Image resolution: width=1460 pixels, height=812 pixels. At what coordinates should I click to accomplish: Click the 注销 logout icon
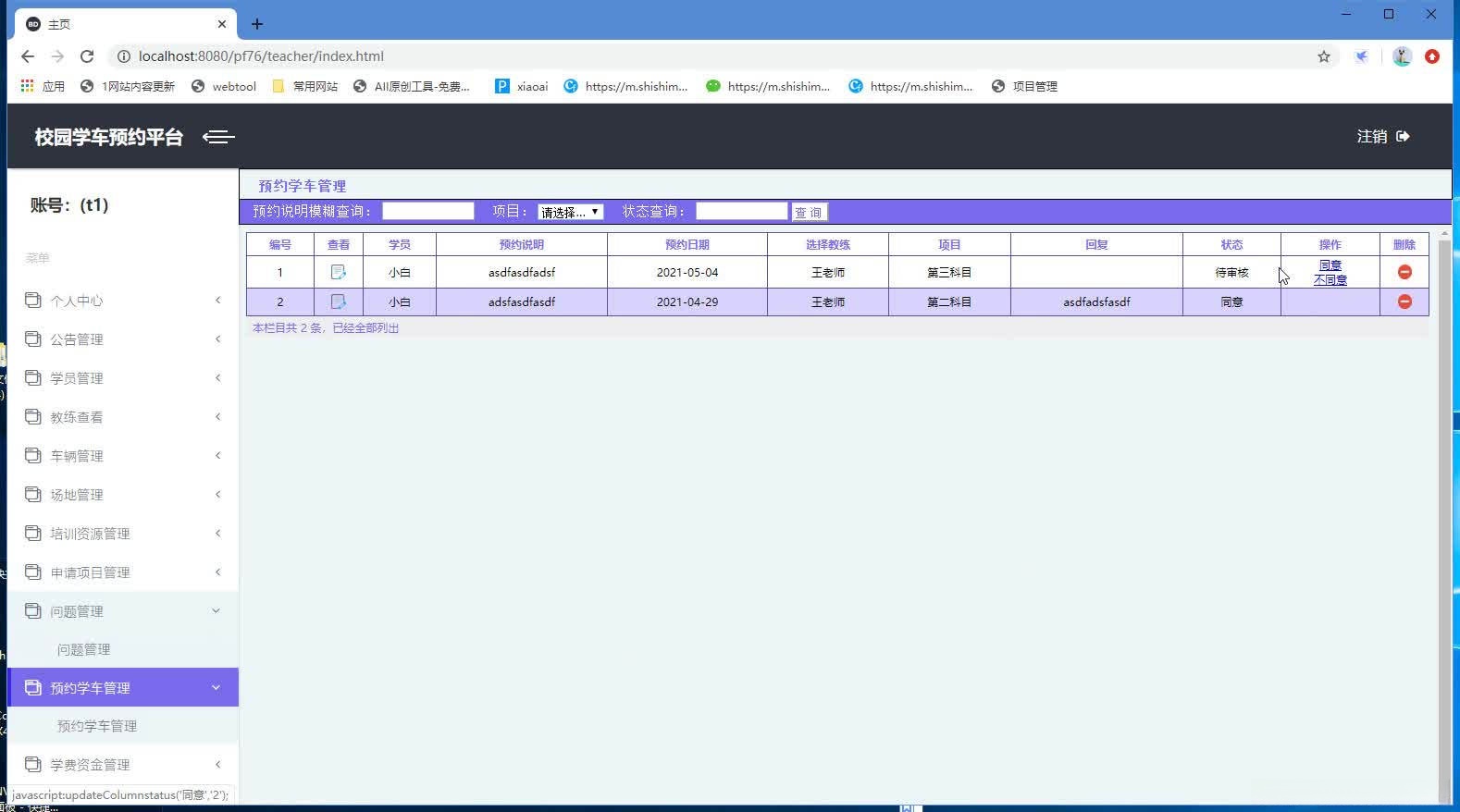click(x=1404, y=137)
